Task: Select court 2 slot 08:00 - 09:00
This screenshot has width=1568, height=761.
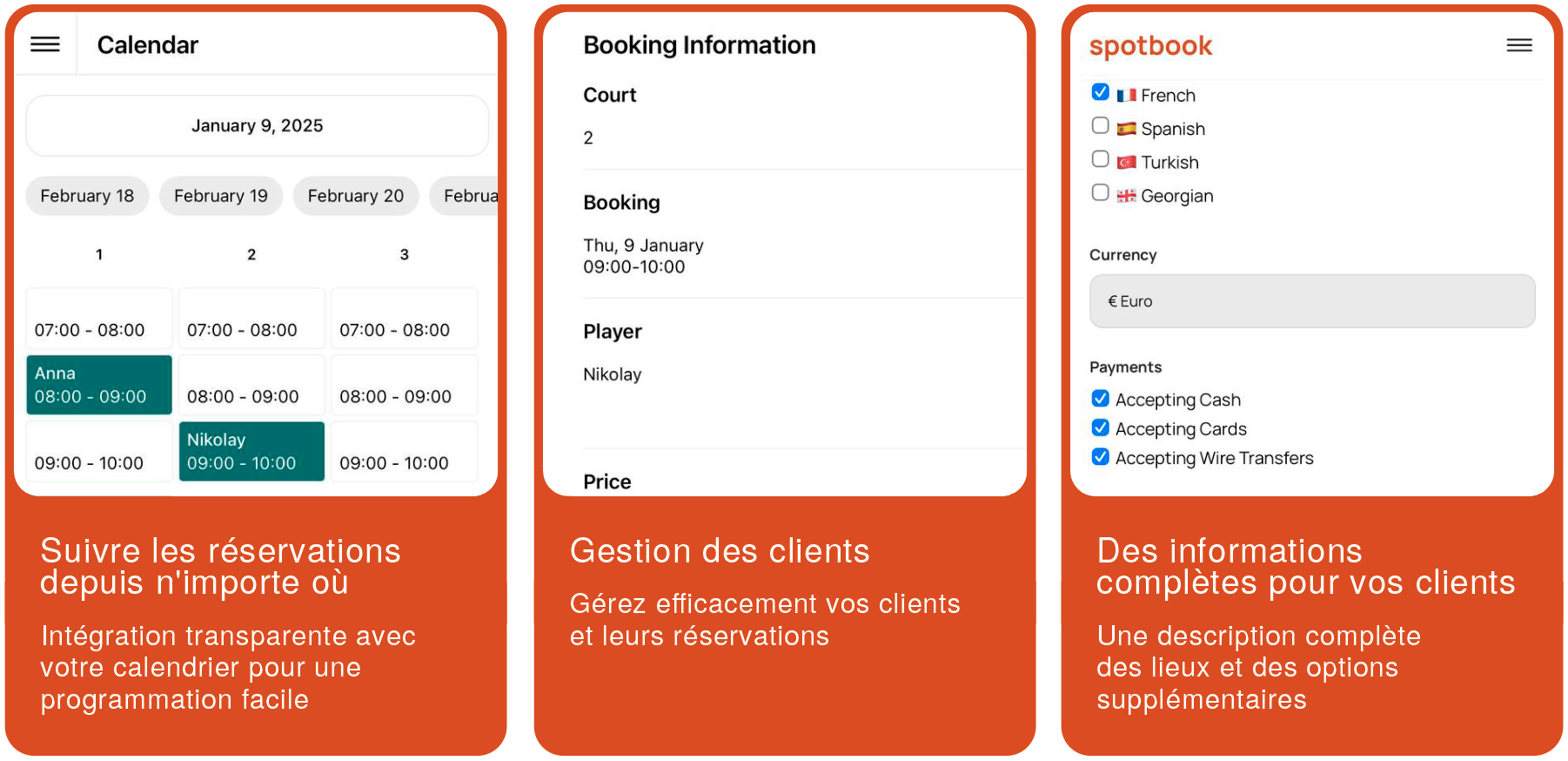Action: [251, 385]
